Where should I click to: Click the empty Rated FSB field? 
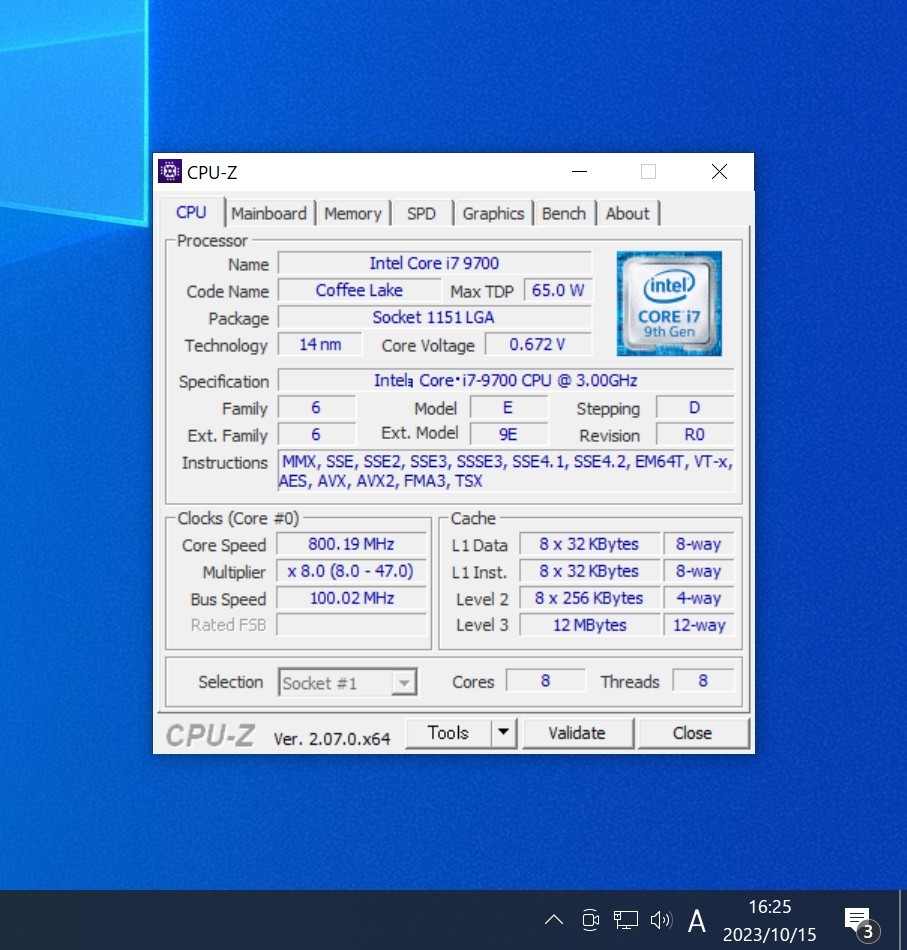pos(351,625)
